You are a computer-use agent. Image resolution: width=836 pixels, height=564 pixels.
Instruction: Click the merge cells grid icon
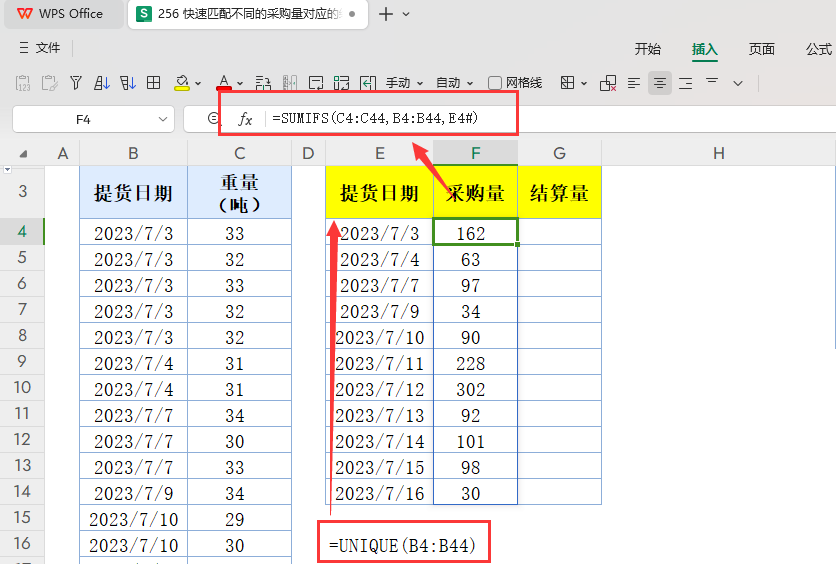pos(341,83)
